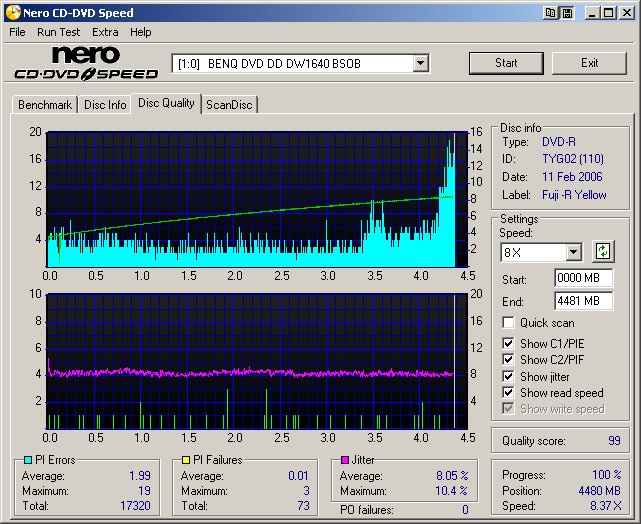
Task: Select the Disc Quality tab
Action: [x=166, y=103]
